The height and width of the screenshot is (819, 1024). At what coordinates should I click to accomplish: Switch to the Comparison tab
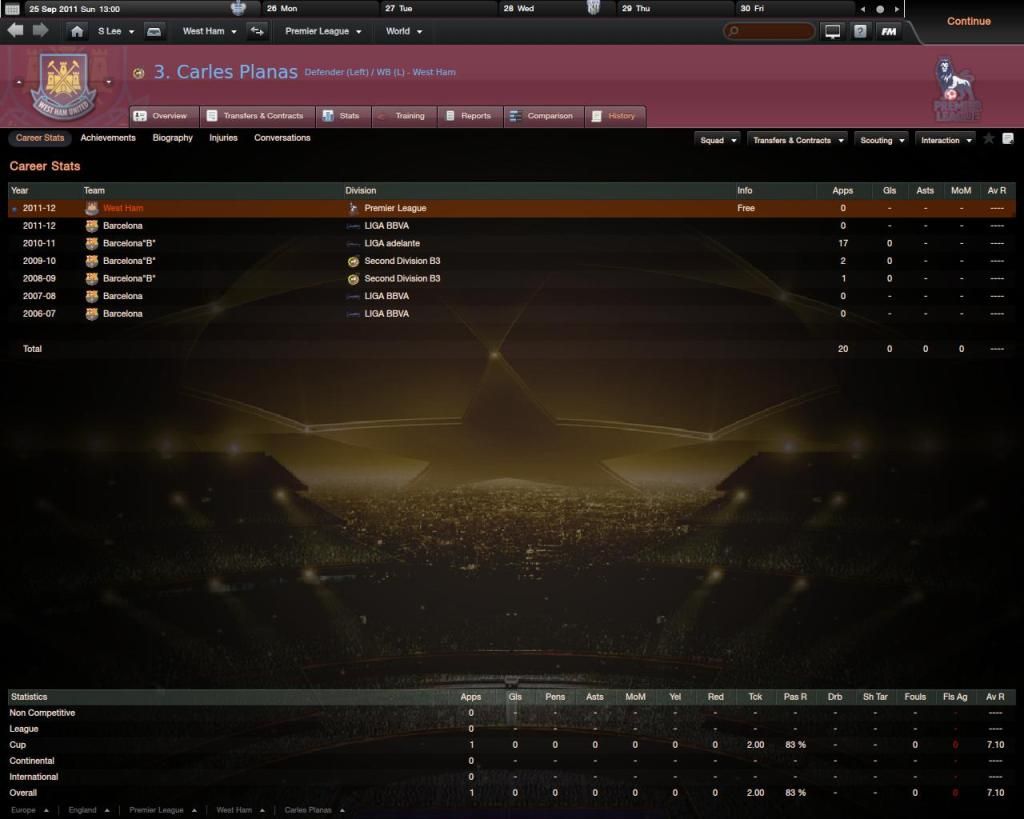(x=543, y=116)
